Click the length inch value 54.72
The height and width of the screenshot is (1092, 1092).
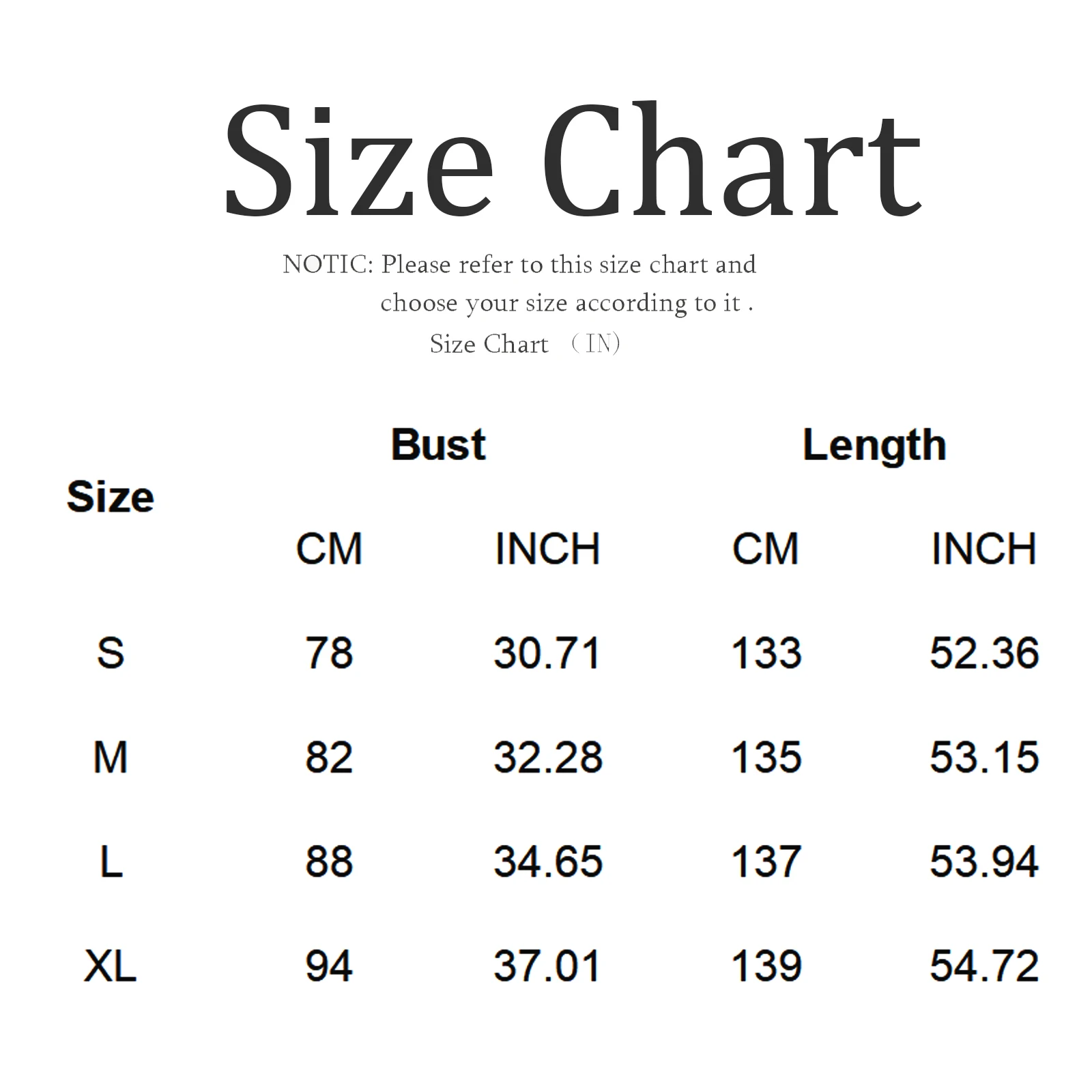tap(983, 966)
